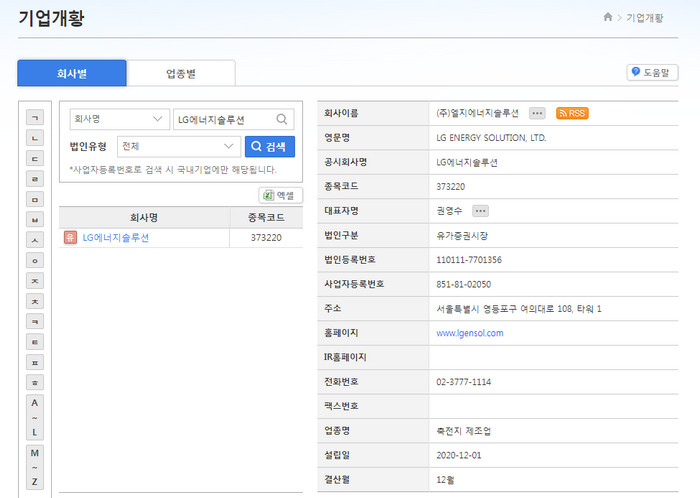Viewport: 700px width, 498px height.
Task: Export results with the 엑셀 button
Action: point(280,195)
